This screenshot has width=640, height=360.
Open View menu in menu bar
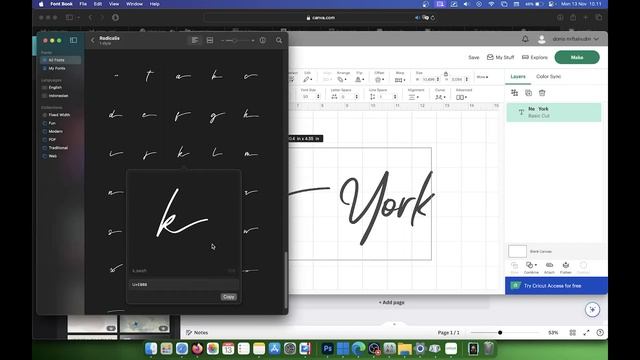(114, 4)
